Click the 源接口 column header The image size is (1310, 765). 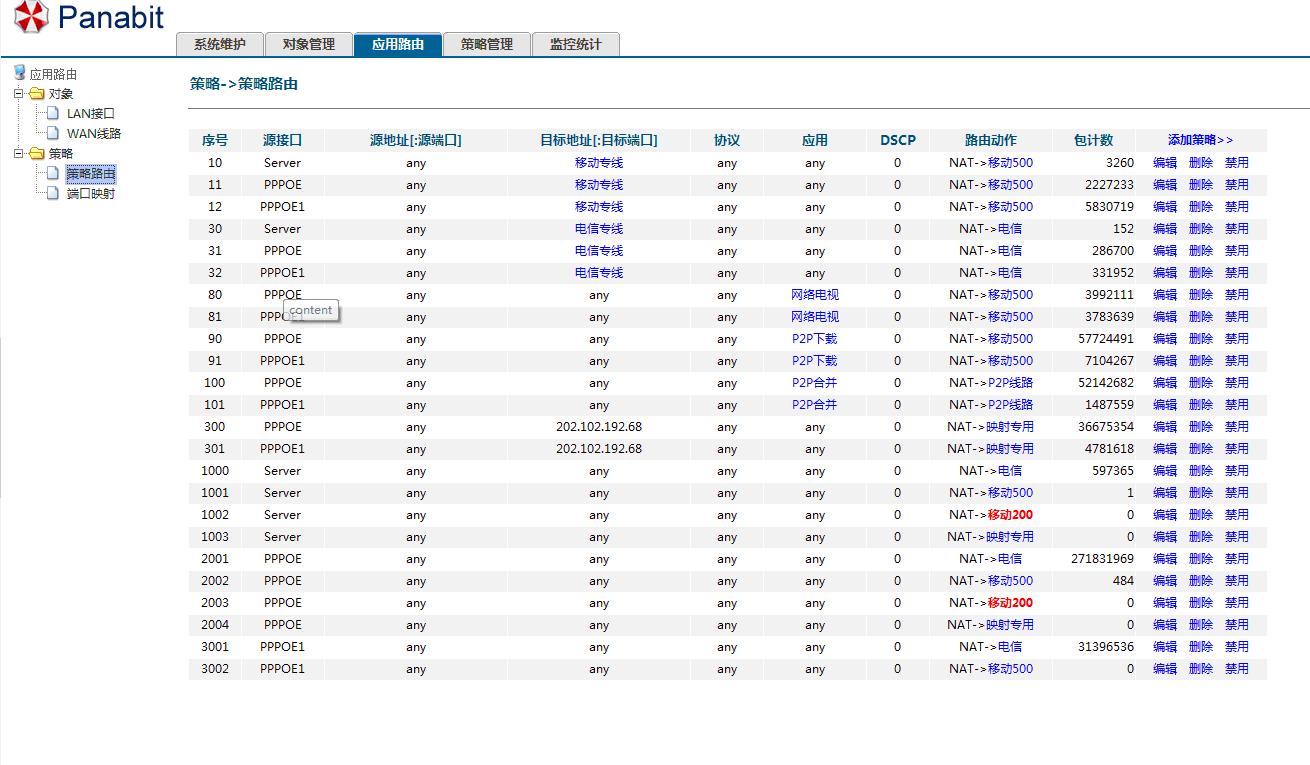coord(282,140)
